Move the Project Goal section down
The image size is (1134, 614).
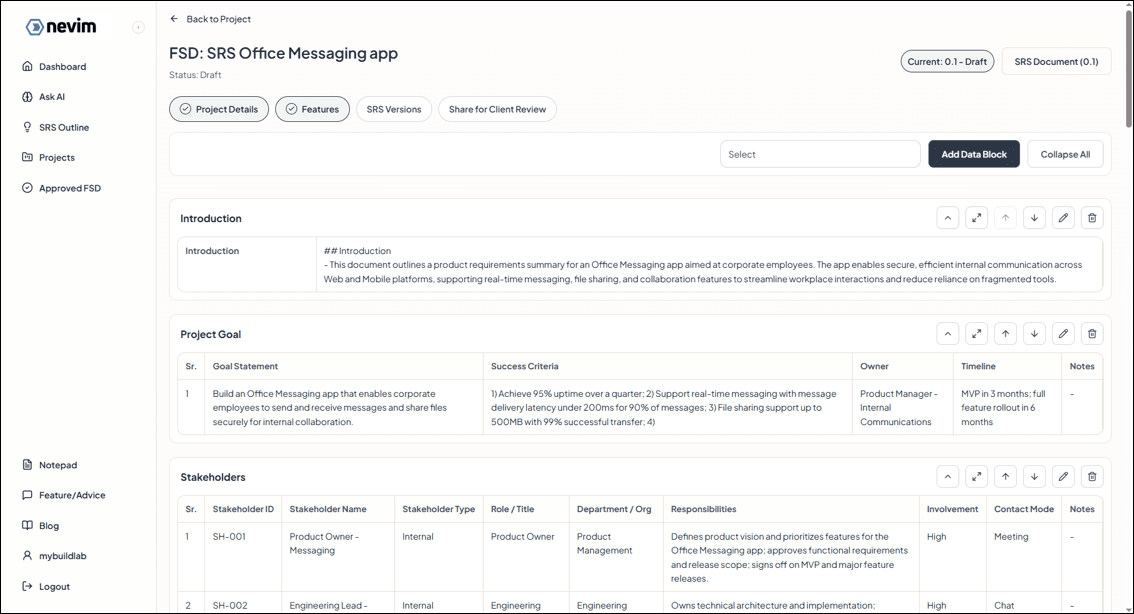point(1034,334)
